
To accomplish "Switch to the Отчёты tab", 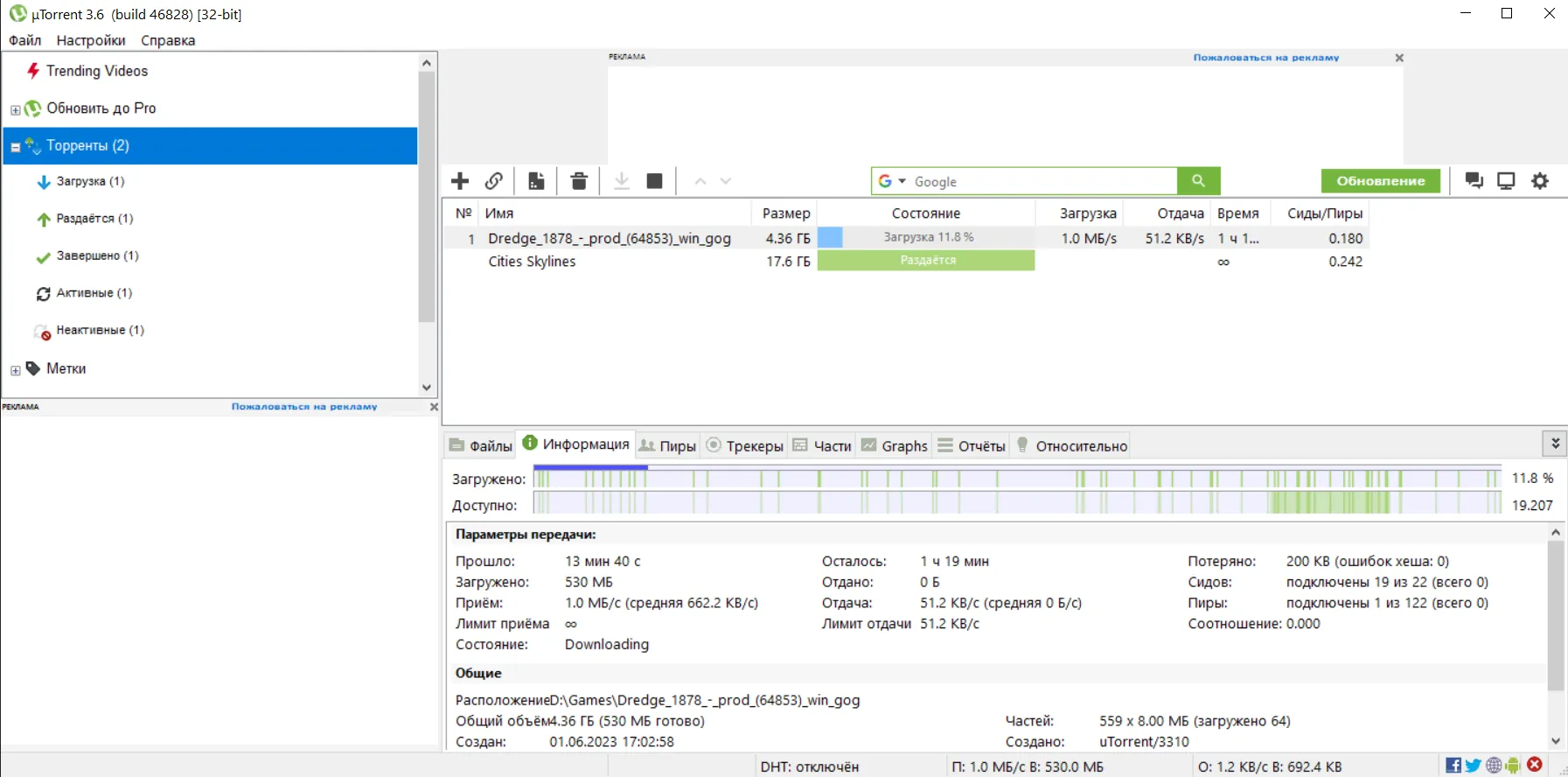I will [972, 445].
